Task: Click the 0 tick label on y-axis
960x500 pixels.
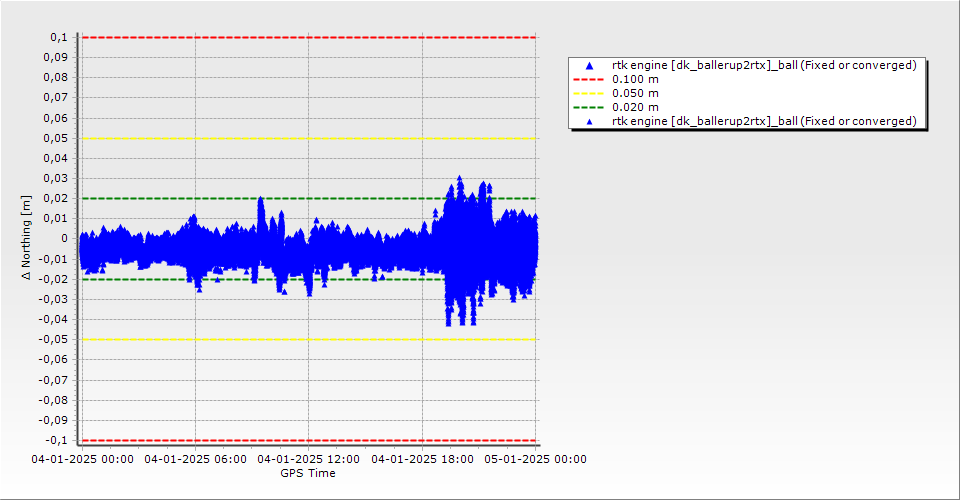Action: coord(63,238)
